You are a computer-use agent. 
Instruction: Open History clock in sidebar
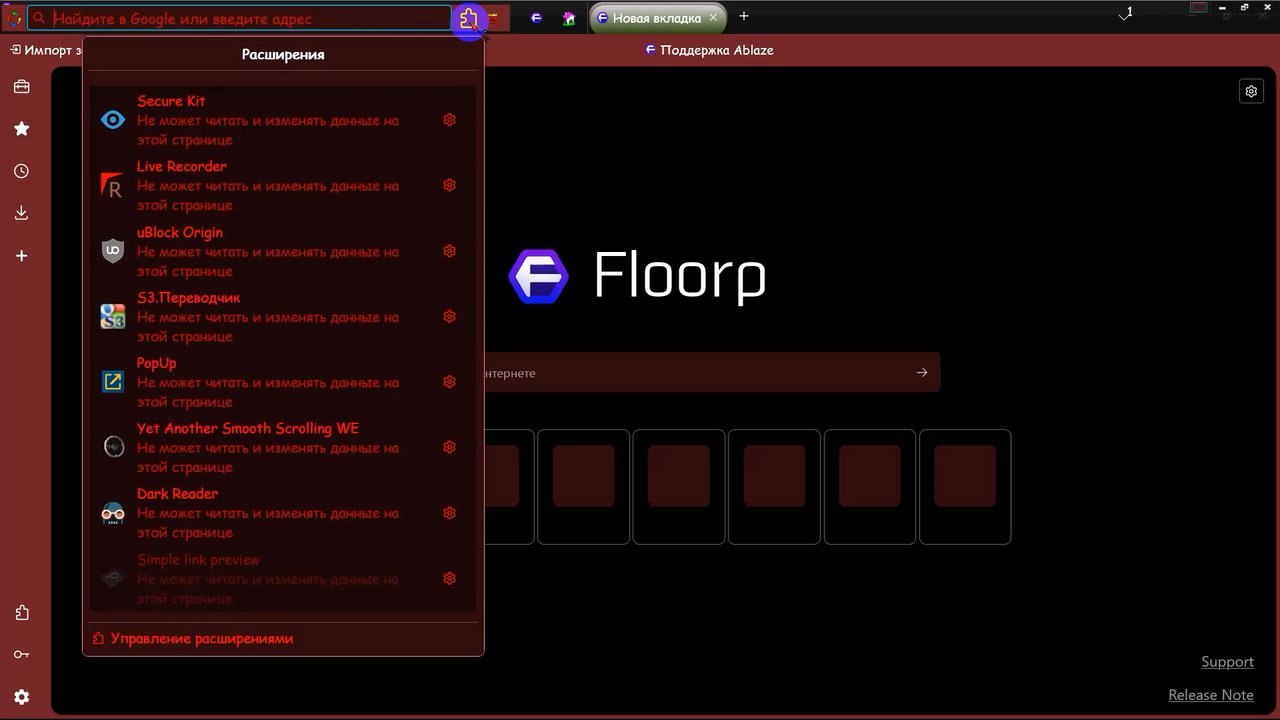point(21,171)
